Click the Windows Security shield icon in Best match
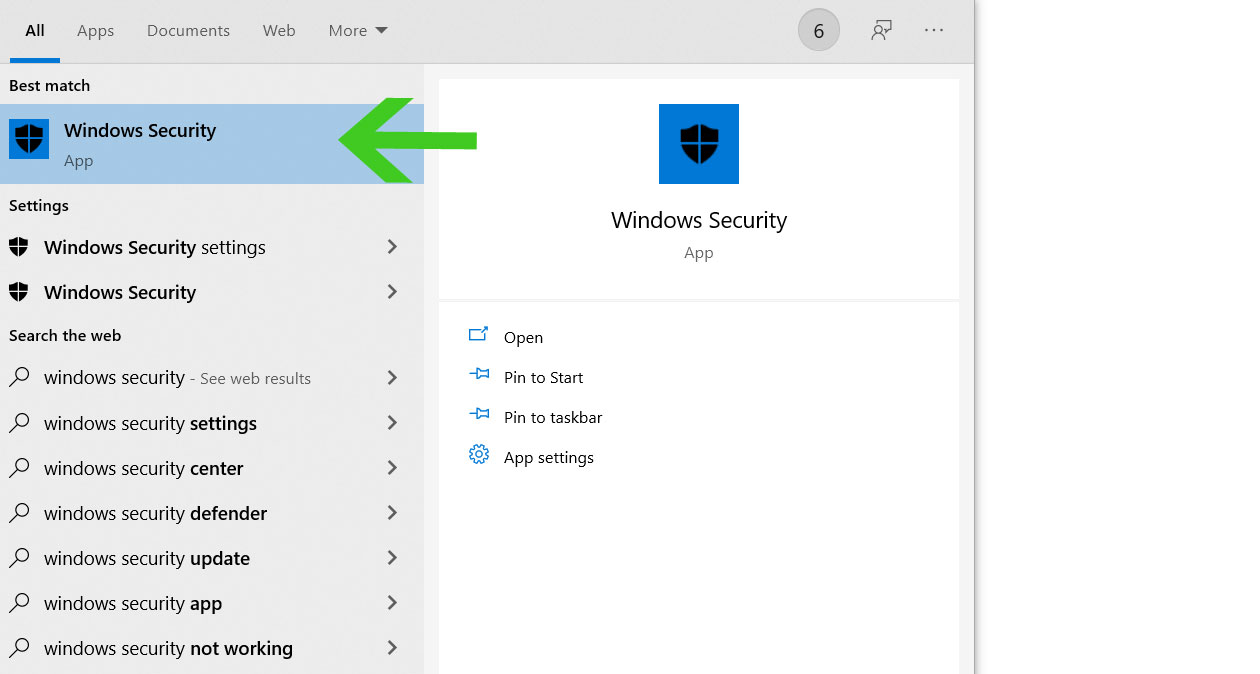Screen dimensions: 1260x674 click(x=29, y=138)
